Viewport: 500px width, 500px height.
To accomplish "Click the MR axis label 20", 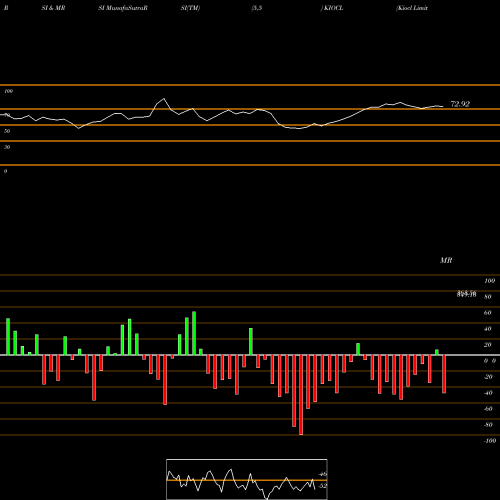I will [x=488, y=345].
